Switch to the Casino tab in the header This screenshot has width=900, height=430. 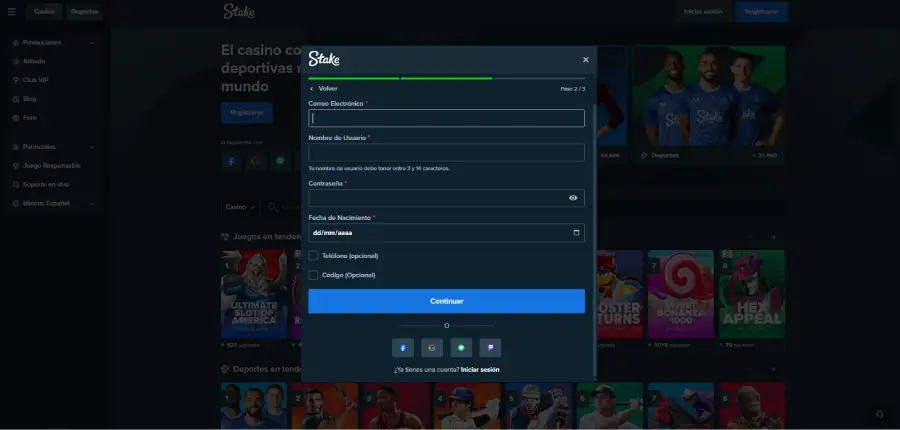[x=44, y=11]
